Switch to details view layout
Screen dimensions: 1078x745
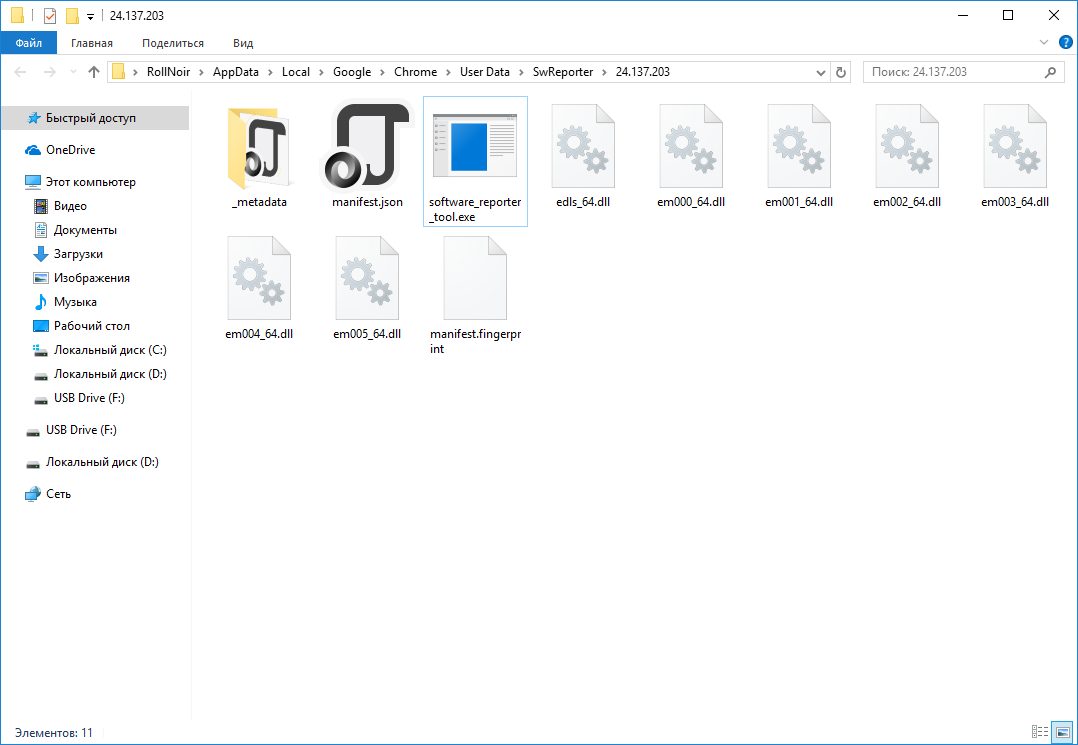pyautogui.click(x=1040, y=732)
